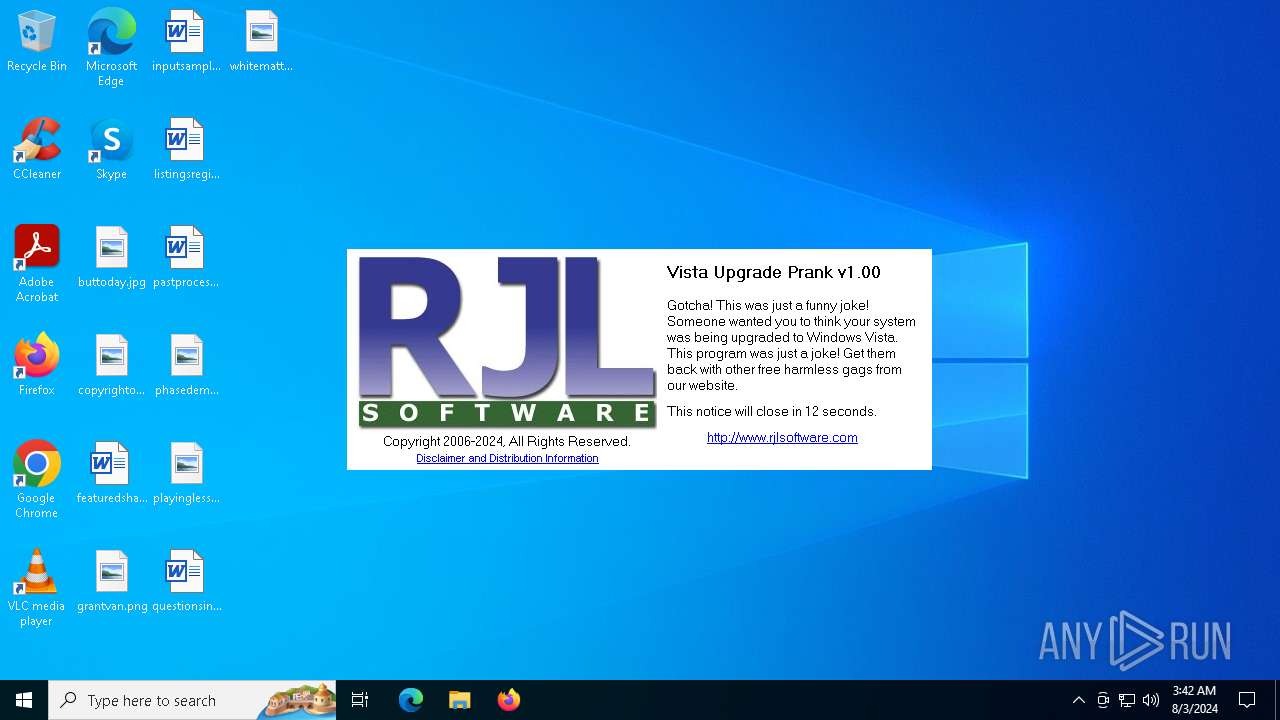Select the featuredsha... Word document icon
Screen dimensions: 1280x720
click(x=111, y=474)
